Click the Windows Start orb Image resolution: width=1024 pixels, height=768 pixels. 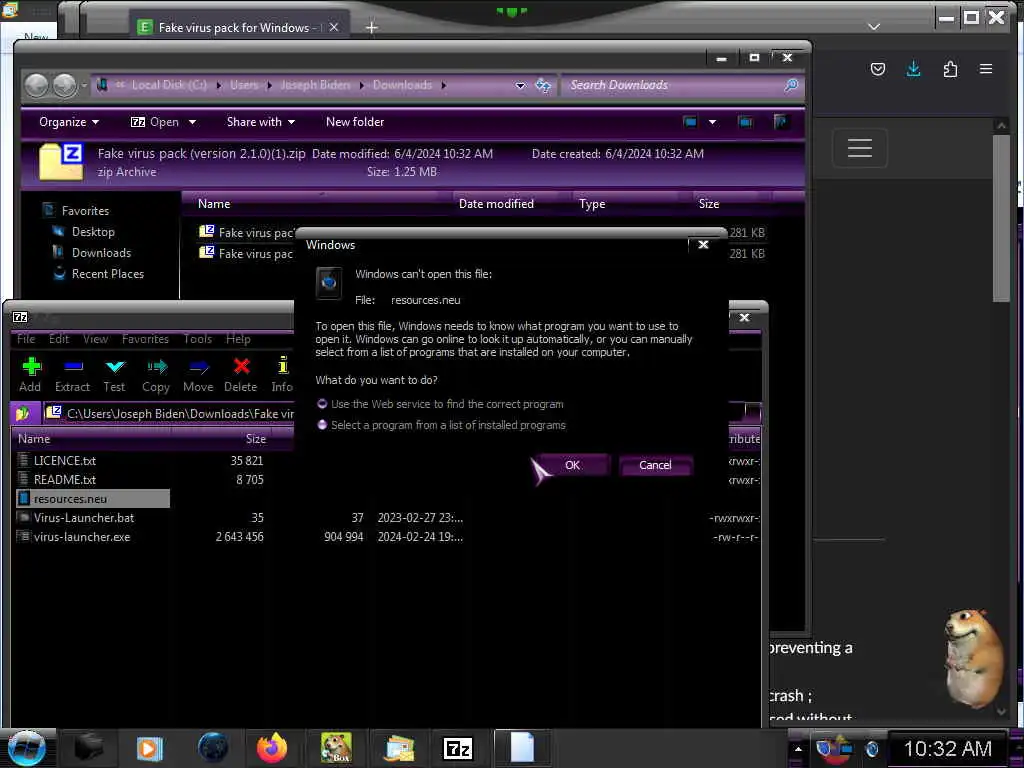26,748
